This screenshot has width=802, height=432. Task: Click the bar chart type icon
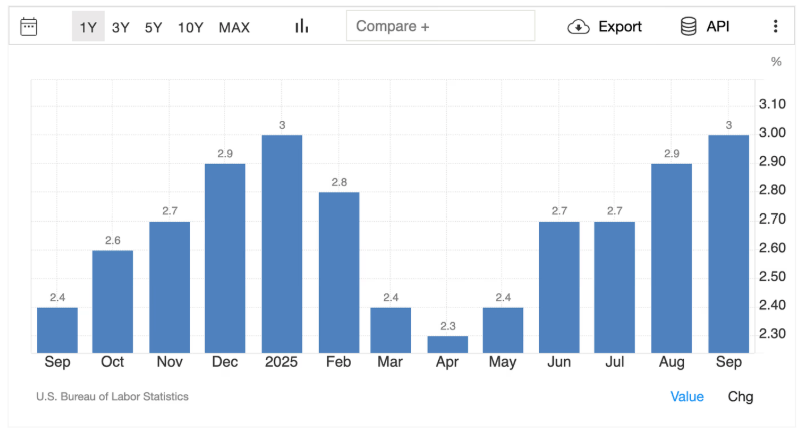point(301,27)
